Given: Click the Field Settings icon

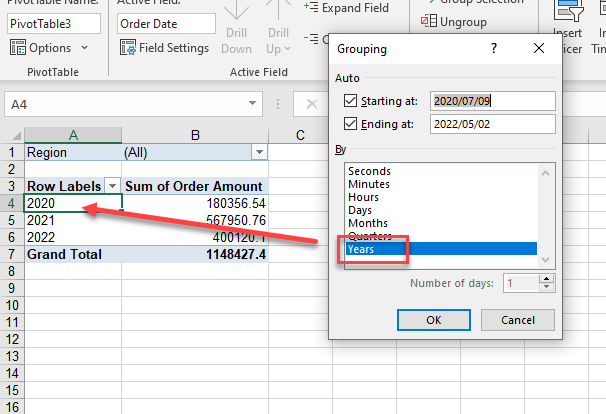Looking at the screenshot, I should [127, 48].
